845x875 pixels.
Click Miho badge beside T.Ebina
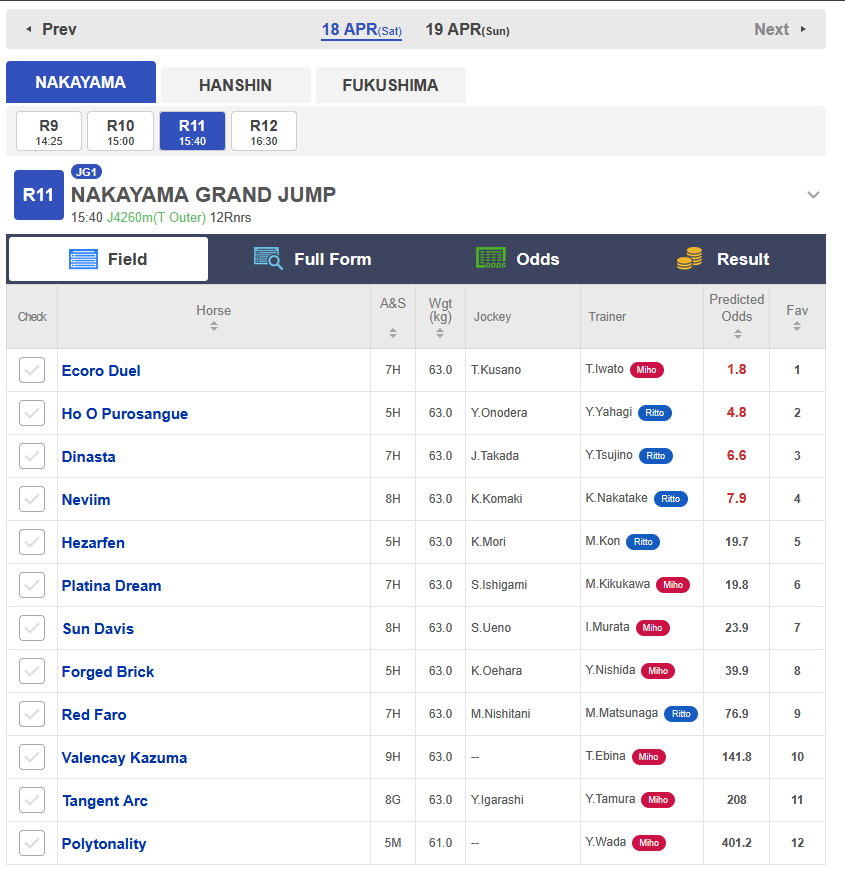click(x=649, y=757)
